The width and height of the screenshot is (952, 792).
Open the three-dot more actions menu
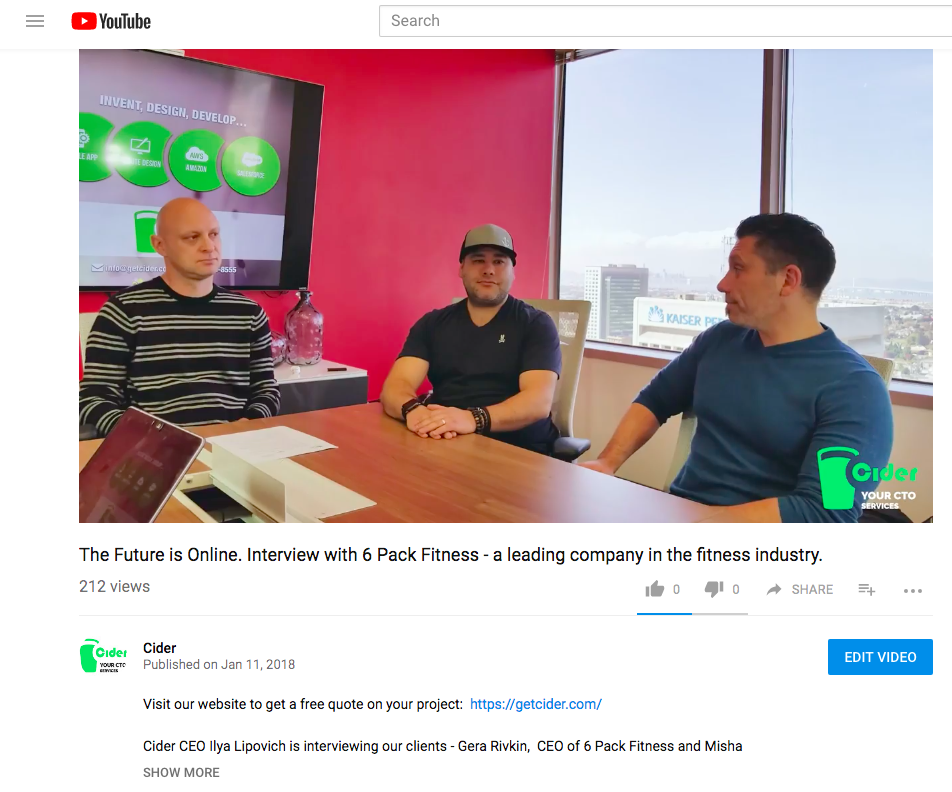913,590
